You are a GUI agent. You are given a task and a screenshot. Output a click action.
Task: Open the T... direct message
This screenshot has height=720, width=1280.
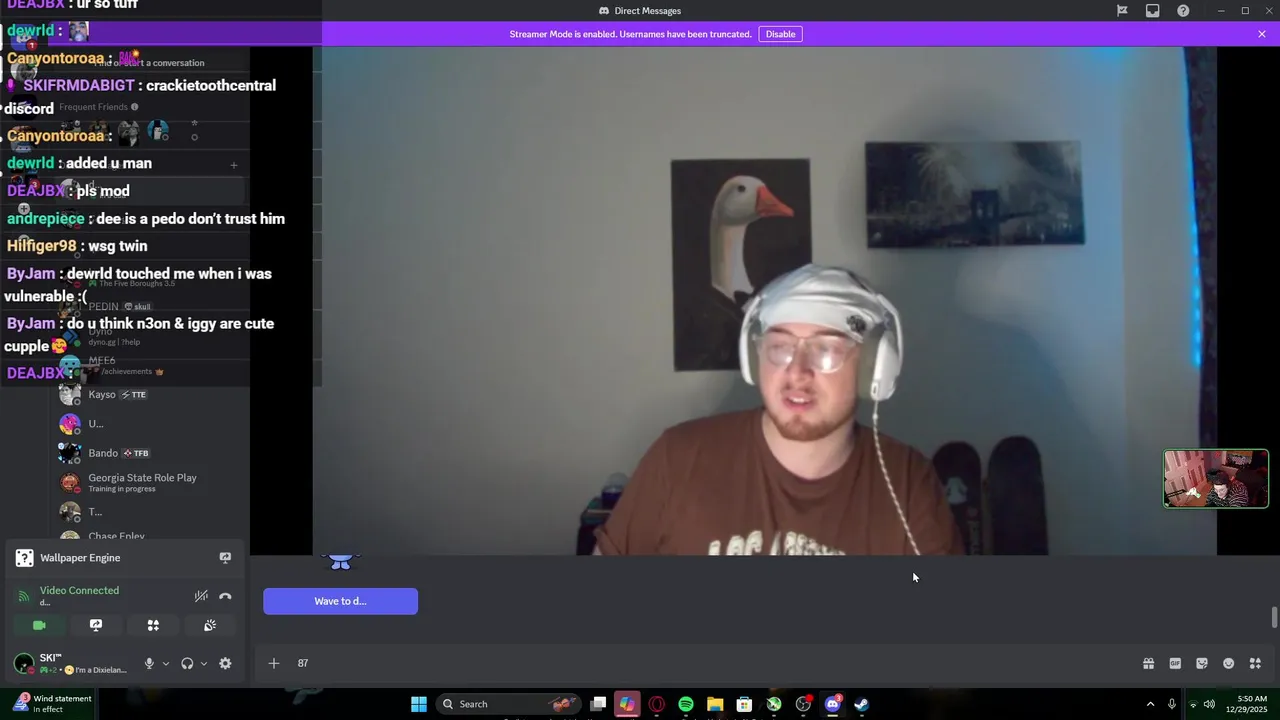coord(150,512)
